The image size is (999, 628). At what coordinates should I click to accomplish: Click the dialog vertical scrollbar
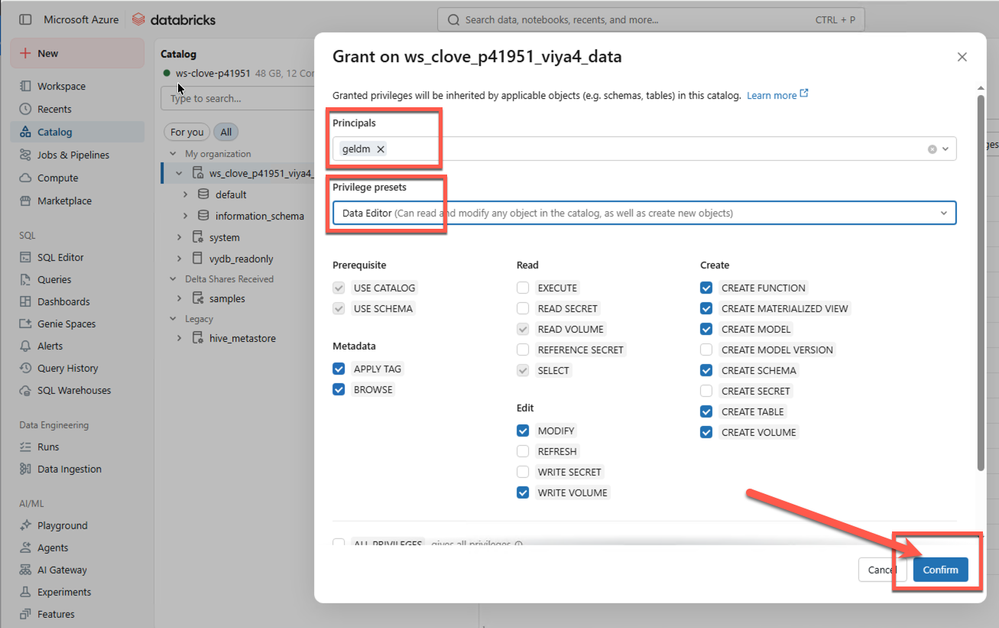click(981, 282)
